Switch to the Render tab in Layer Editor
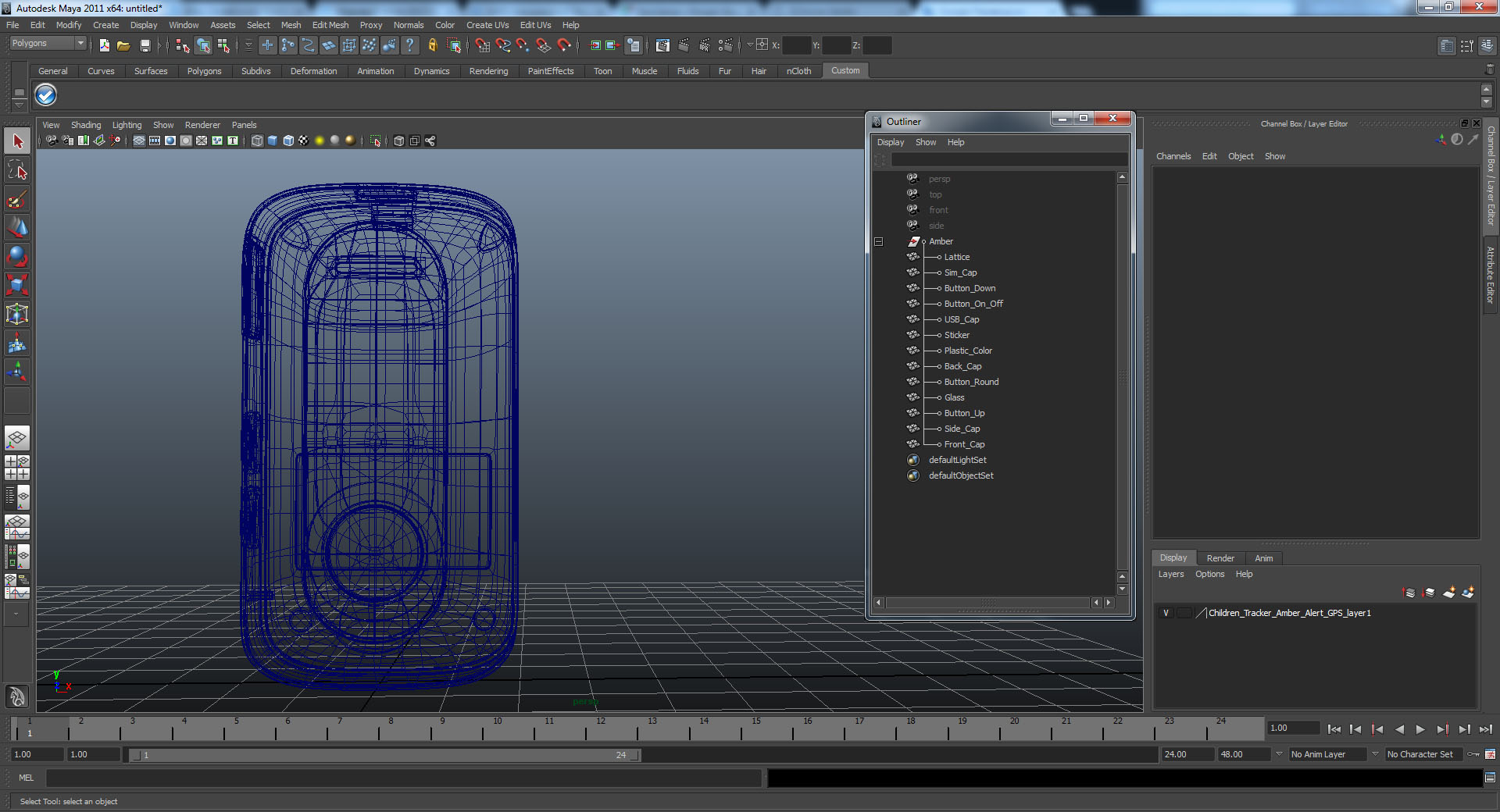Image resolution: width=1500 pixels, height=812 pixels. 1220,558
